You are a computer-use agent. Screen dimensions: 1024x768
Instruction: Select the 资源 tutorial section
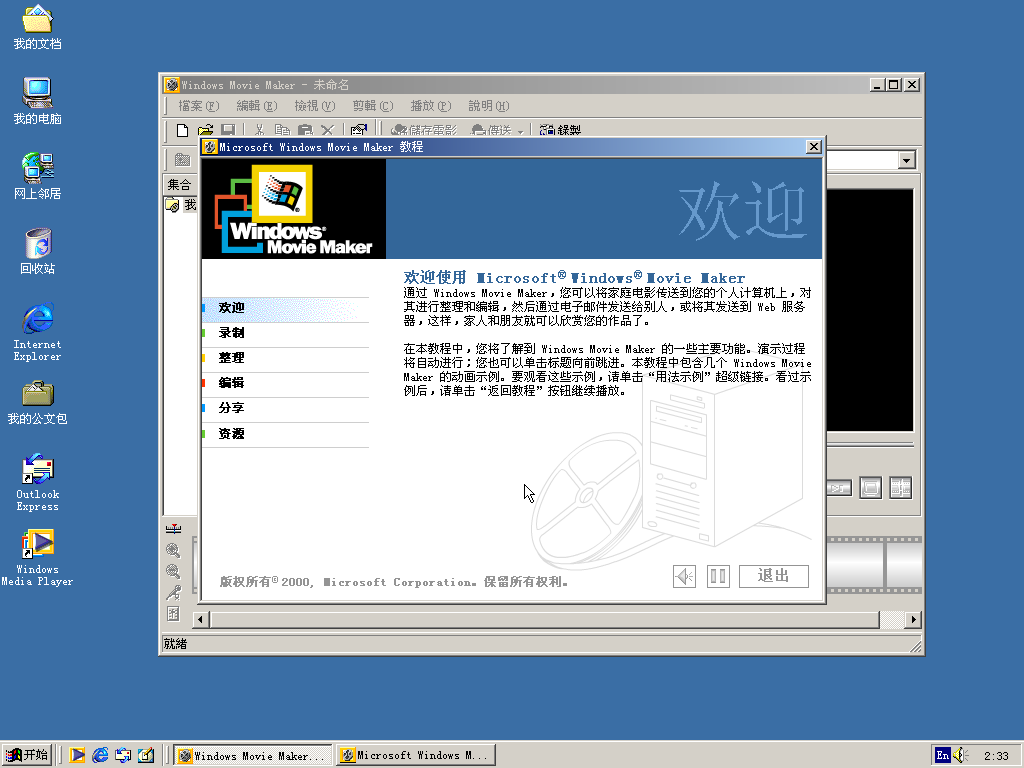[285, 434]
